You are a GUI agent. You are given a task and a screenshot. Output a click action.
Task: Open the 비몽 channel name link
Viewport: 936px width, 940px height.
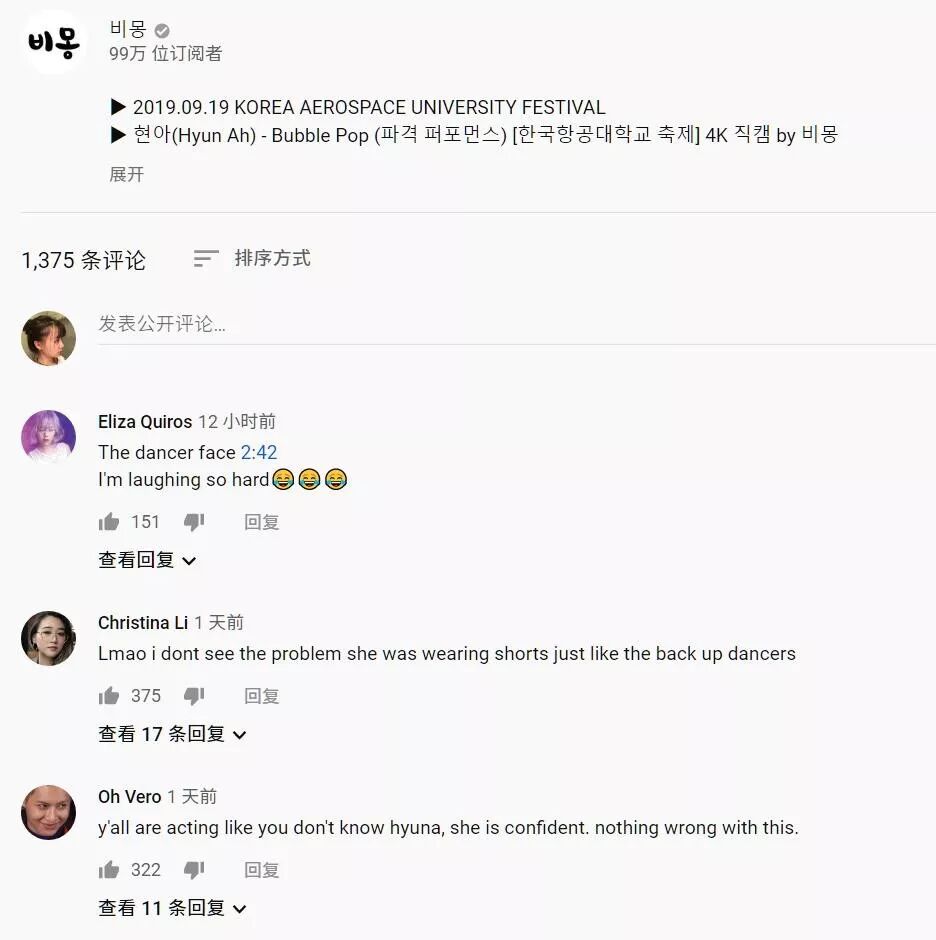(128, 29)
